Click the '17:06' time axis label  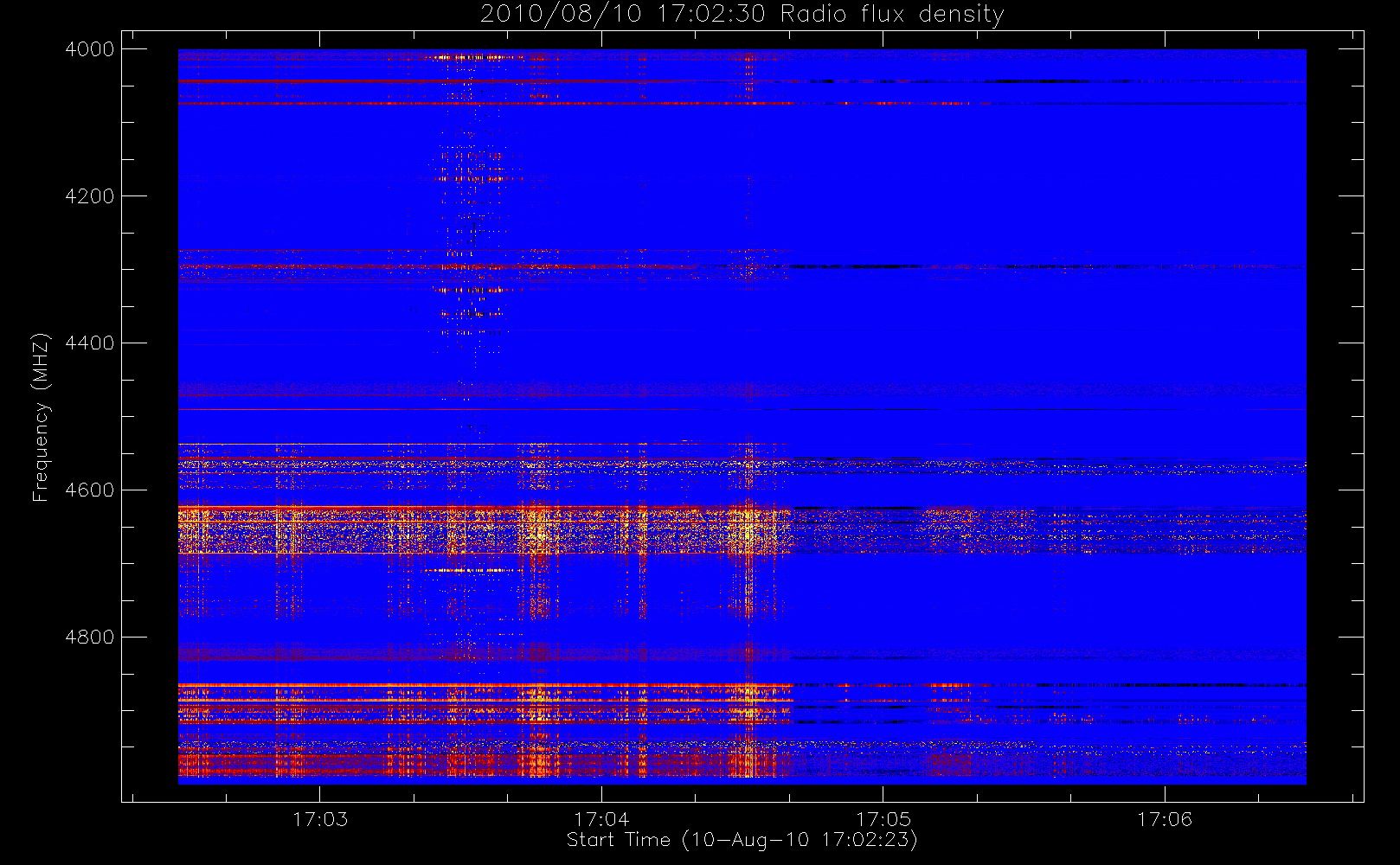coord(1165,819)
